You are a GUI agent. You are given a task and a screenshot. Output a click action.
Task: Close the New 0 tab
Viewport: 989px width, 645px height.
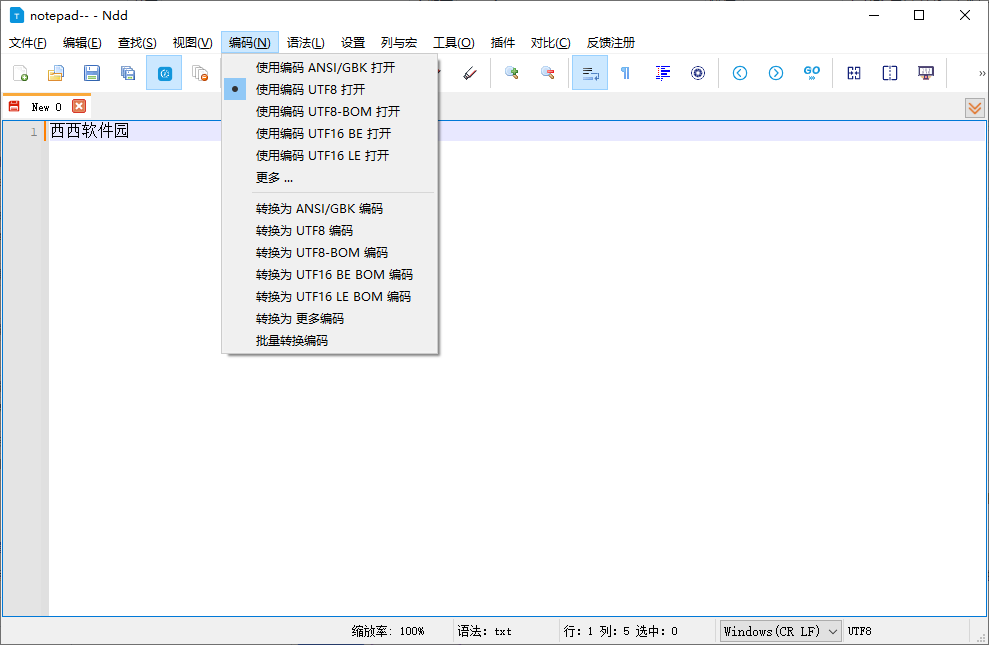click(x=79, y=106)
